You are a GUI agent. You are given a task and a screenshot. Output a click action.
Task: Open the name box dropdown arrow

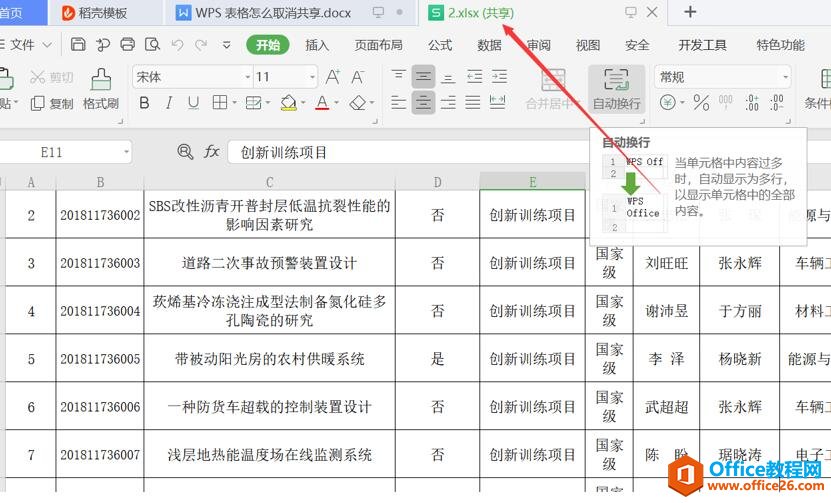pos(126,153)
